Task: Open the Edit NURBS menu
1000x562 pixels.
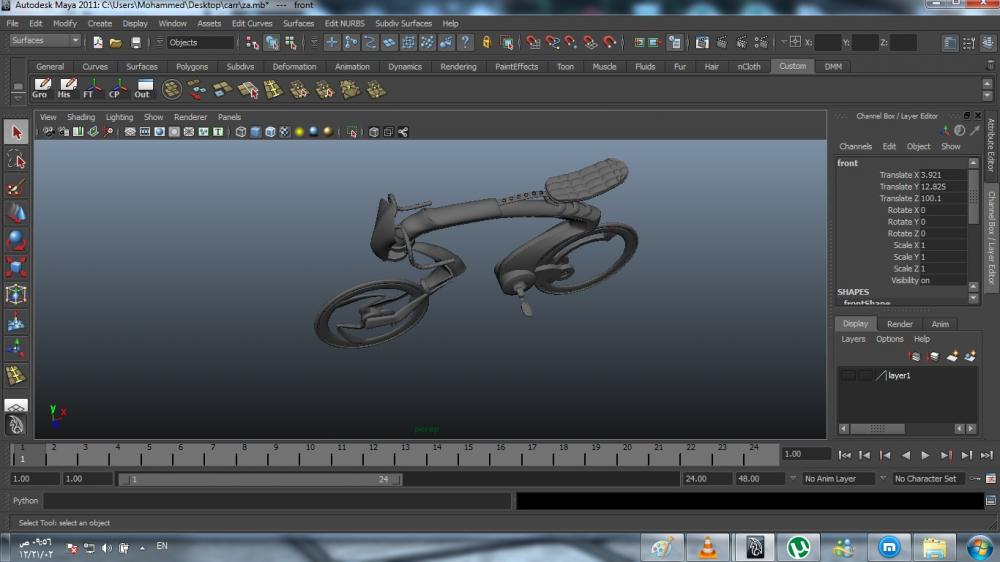Action: [x=344, y=23]
